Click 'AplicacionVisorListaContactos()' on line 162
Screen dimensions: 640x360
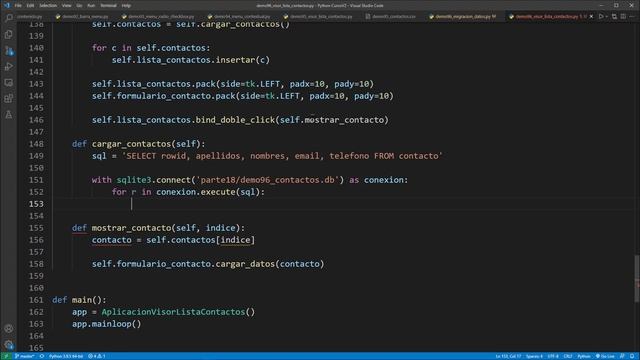point(178,312)
